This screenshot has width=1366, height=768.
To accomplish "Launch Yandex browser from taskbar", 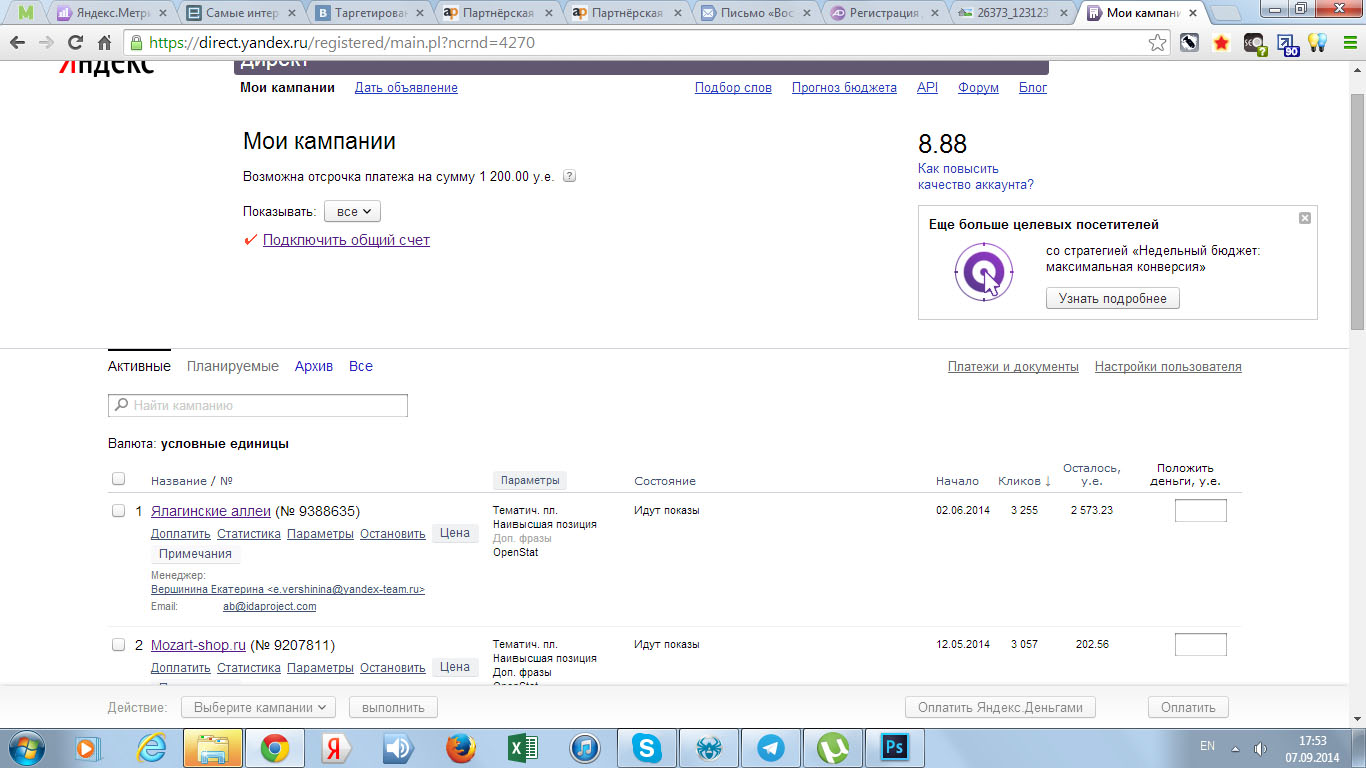I will click(337, 747).
